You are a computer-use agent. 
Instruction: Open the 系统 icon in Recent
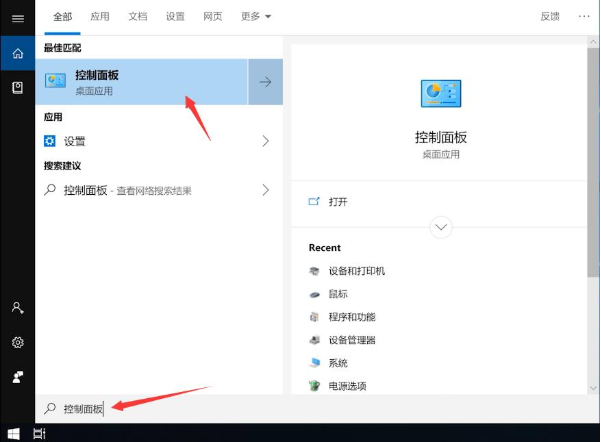tap(314, 363)
